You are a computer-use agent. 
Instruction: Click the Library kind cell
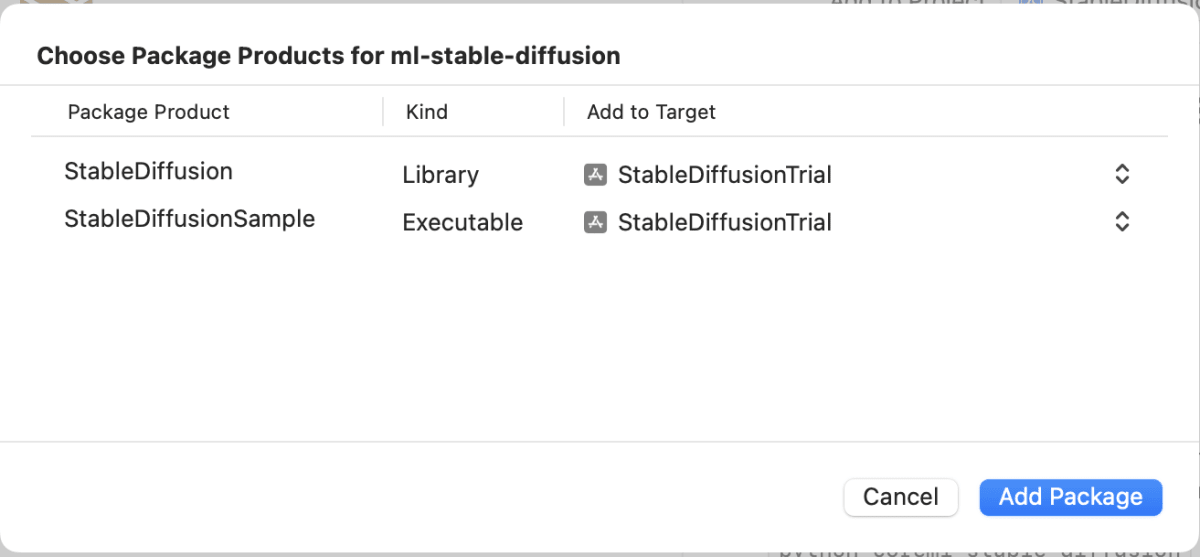(x=440, y=175)
